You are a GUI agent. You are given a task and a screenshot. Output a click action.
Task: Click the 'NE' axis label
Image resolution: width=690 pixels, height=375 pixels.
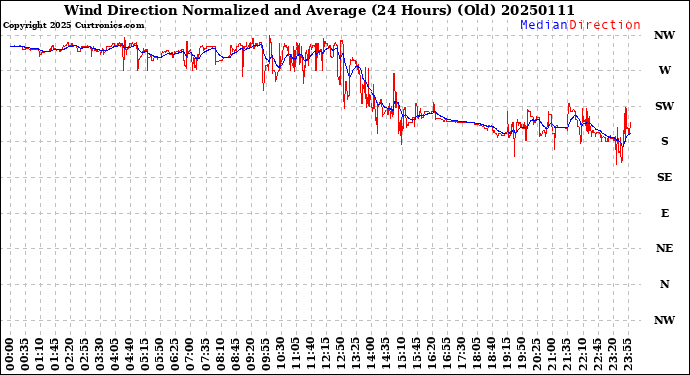(664, 249)
